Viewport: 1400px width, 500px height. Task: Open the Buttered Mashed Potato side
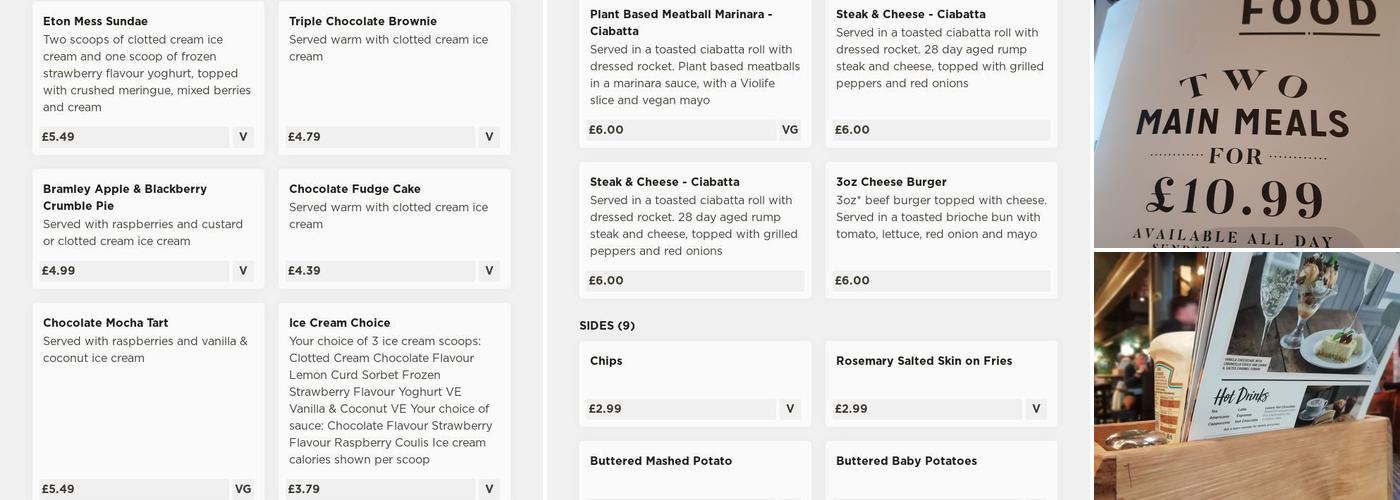(660, 461)
